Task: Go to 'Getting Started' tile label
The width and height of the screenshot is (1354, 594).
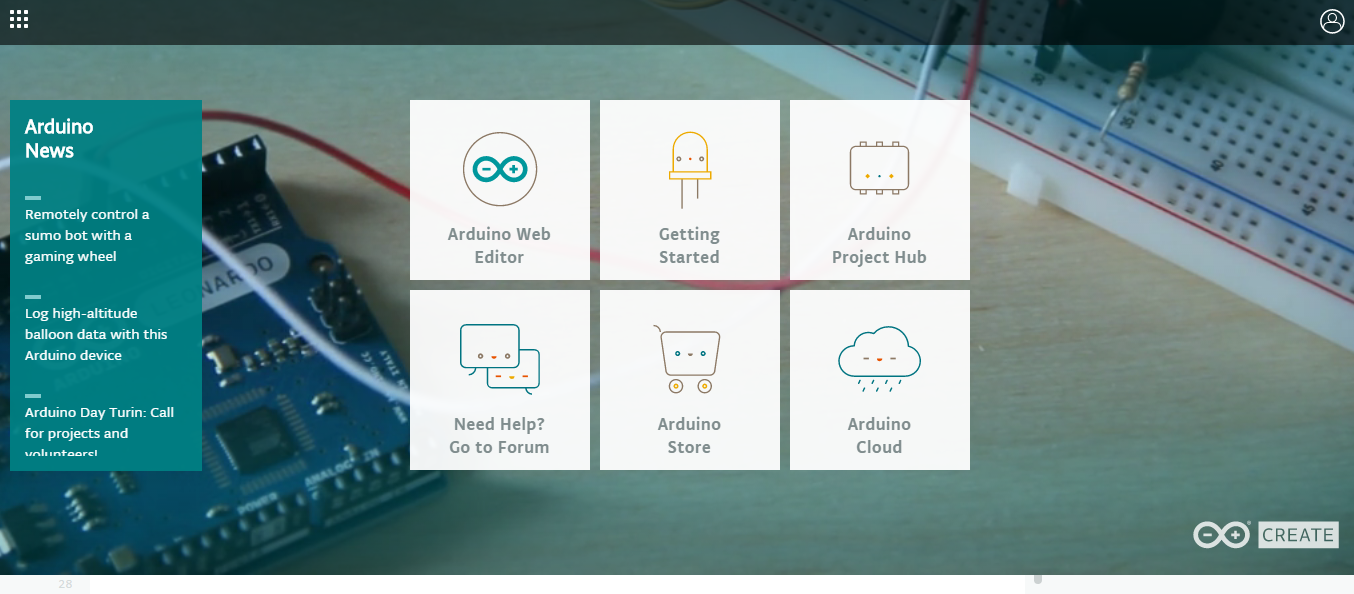Action: 689,245
